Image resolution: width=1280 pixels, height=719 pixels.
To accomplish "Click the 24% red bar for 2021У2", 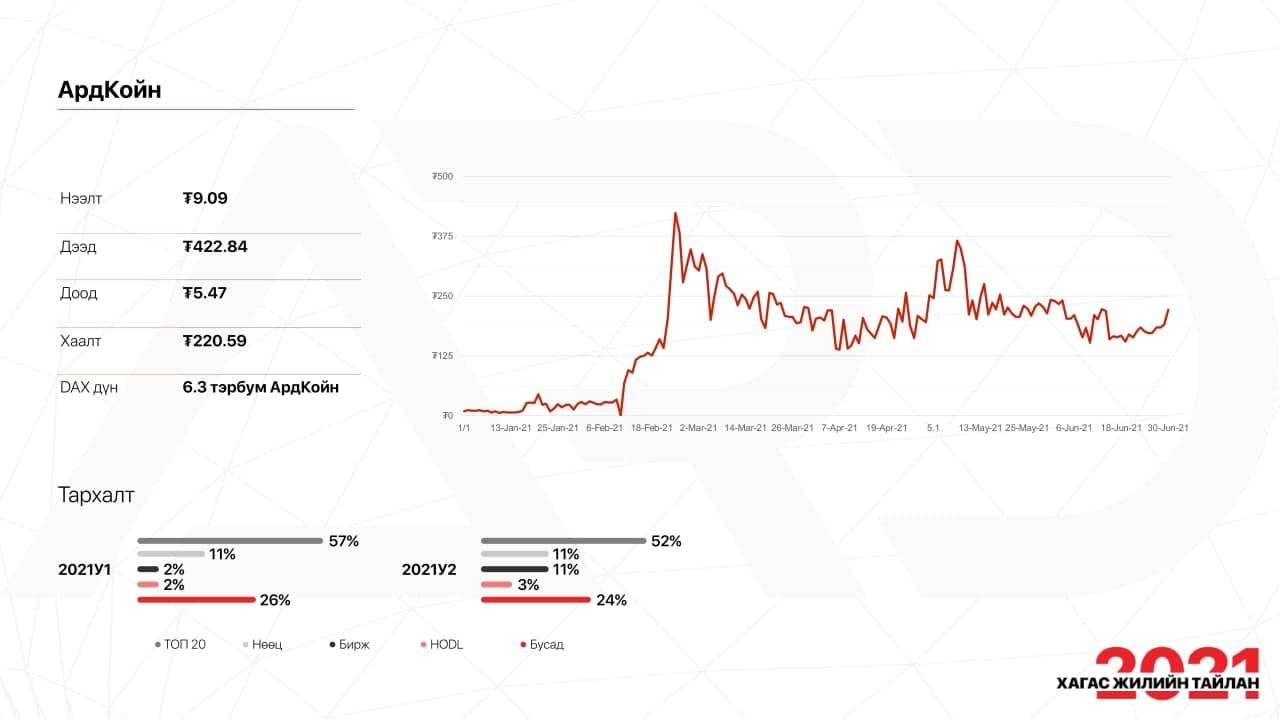I will pos(535,600).
